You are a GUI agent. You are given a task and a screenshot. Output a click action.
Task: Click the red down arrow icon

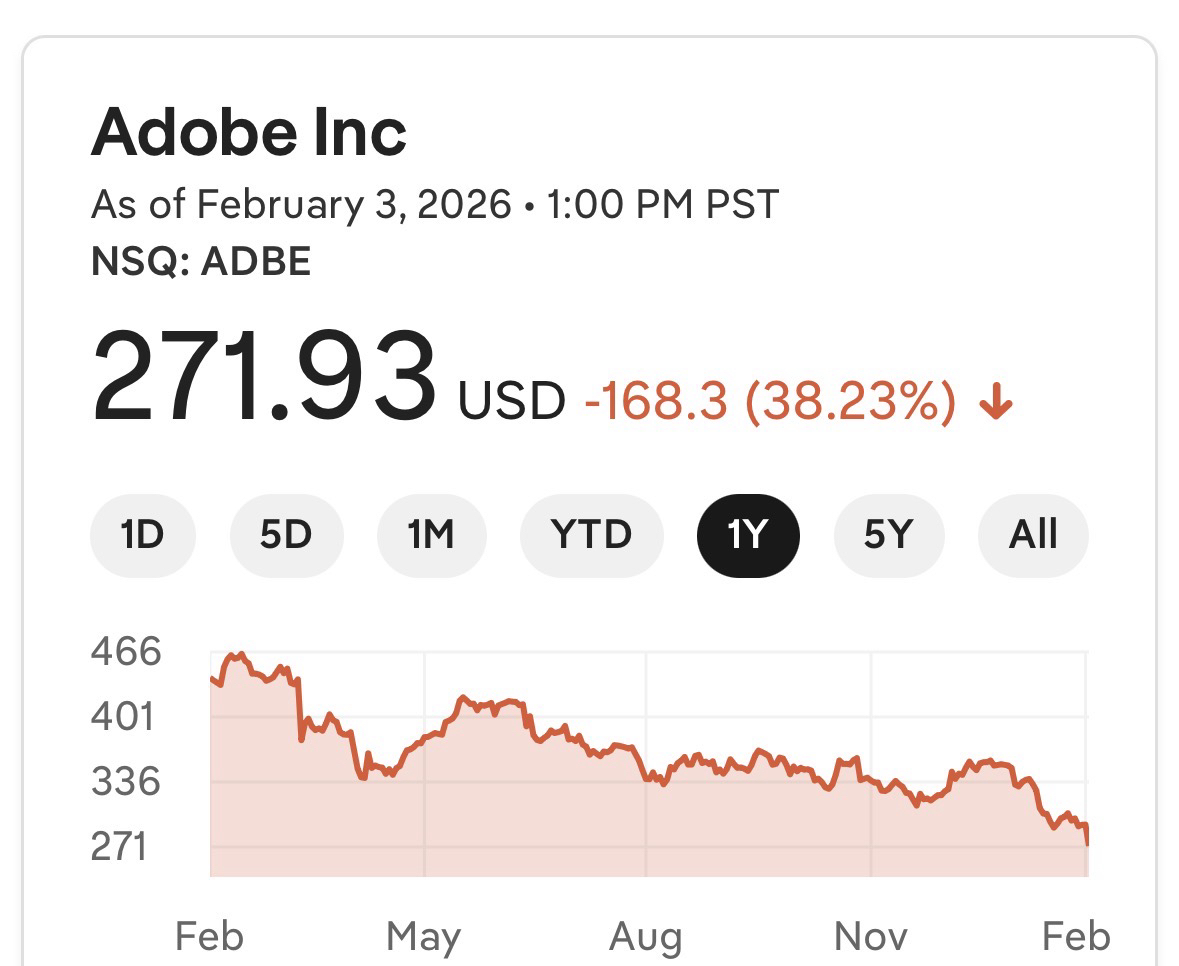point(997,404)
